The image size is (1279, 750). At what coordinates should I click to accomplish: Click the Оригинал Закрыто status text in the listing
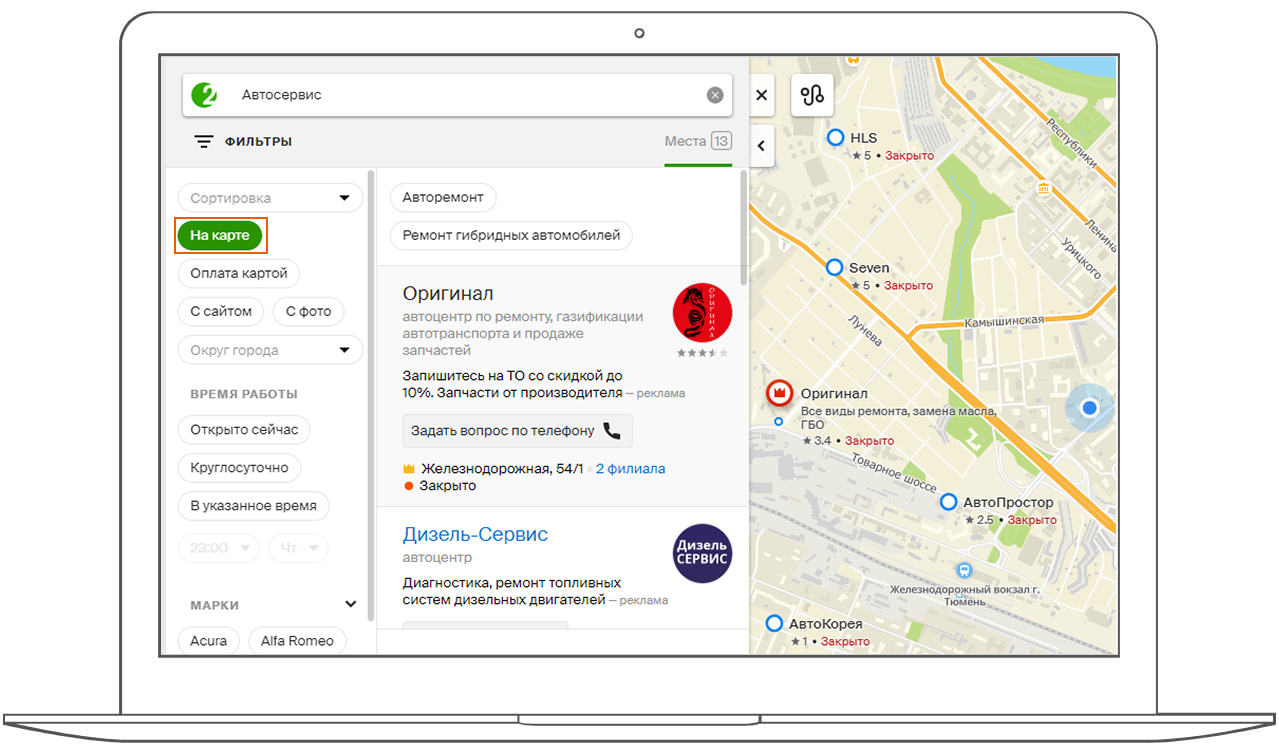coord(447,486)
